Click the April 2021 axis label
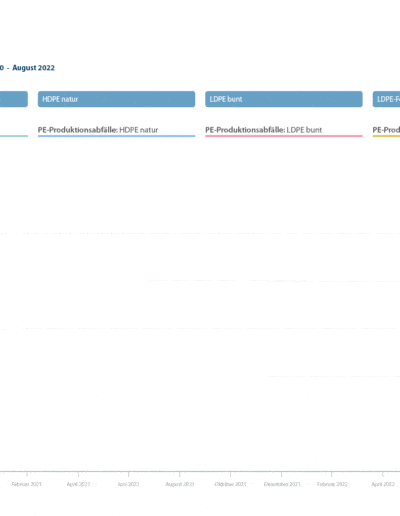400x516 pixels. point(78,484)
